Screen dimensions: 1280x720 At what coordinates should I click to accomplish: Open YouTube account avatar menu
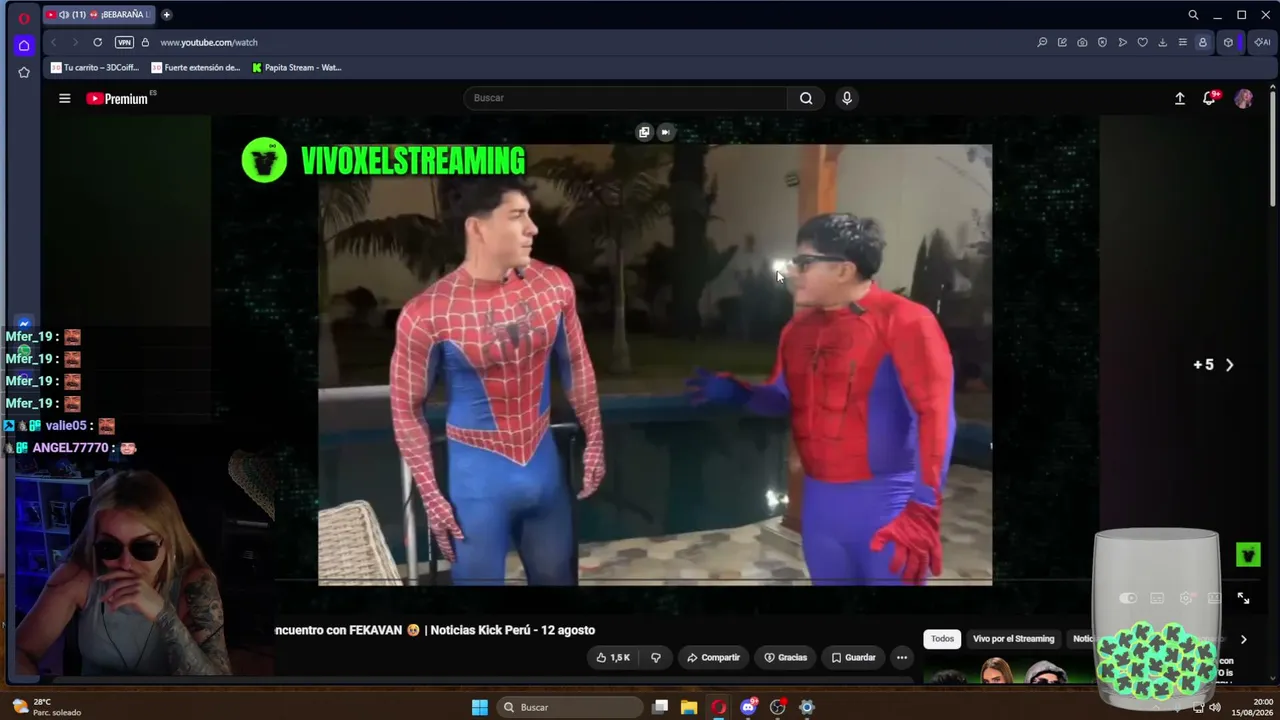[x=1244, y=98]
